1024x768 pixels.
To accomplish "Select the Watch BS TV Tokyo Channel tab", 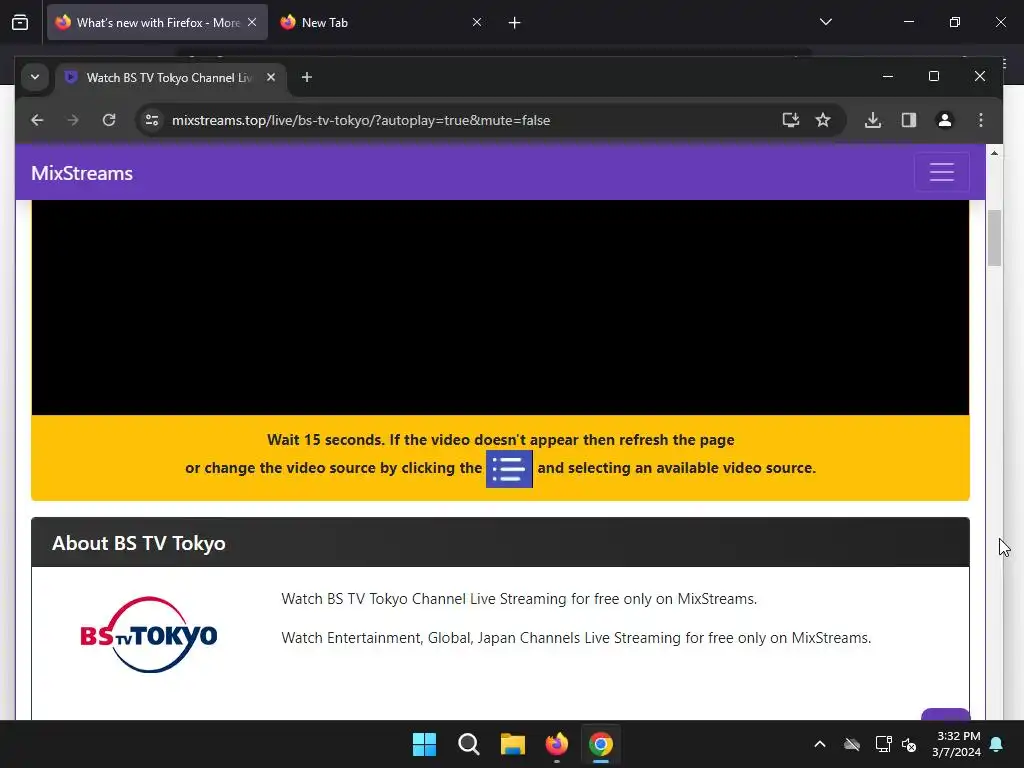I will [x=169, y=78].
